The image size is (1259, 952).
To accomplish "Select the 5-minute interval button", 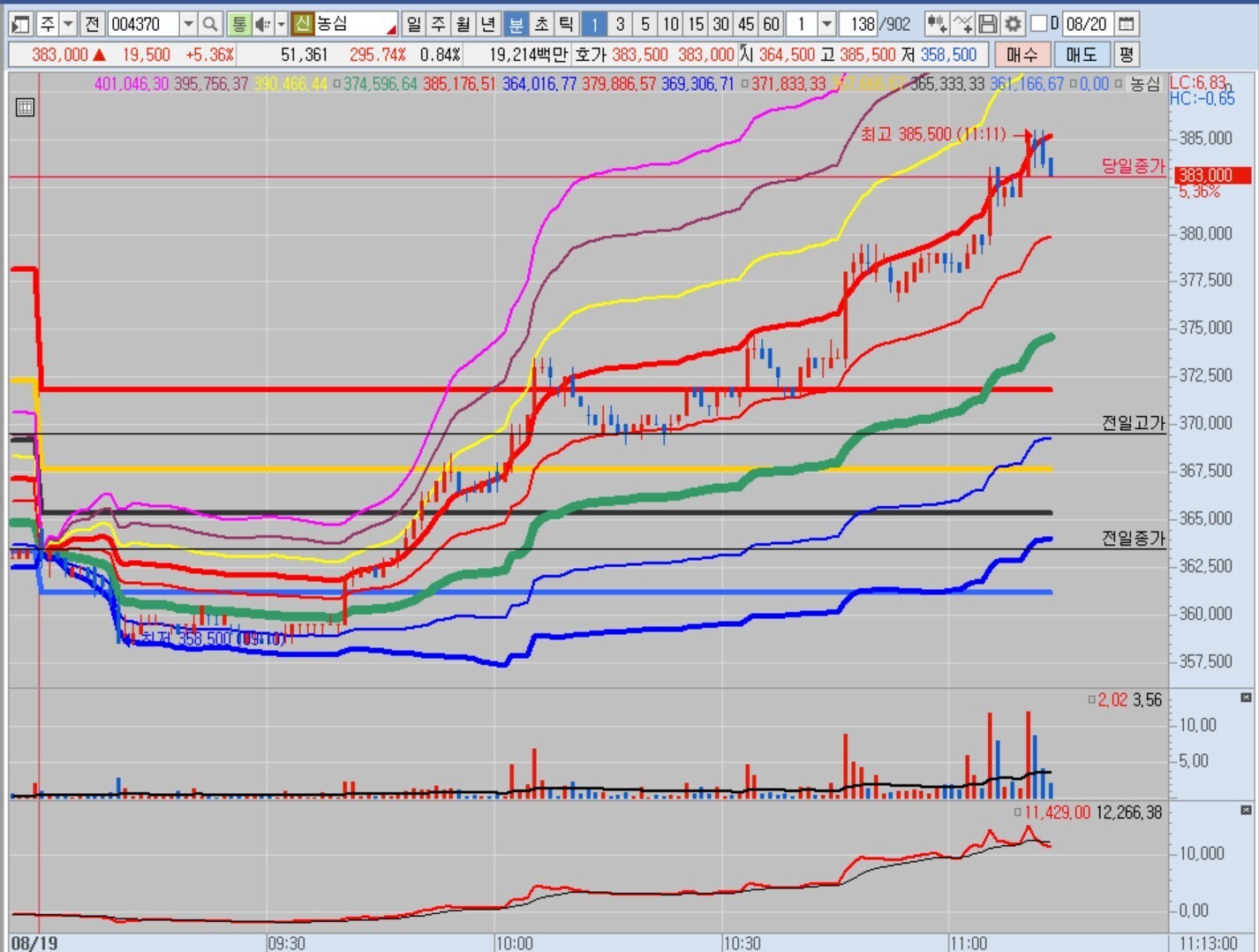I will tap(646, 24).
